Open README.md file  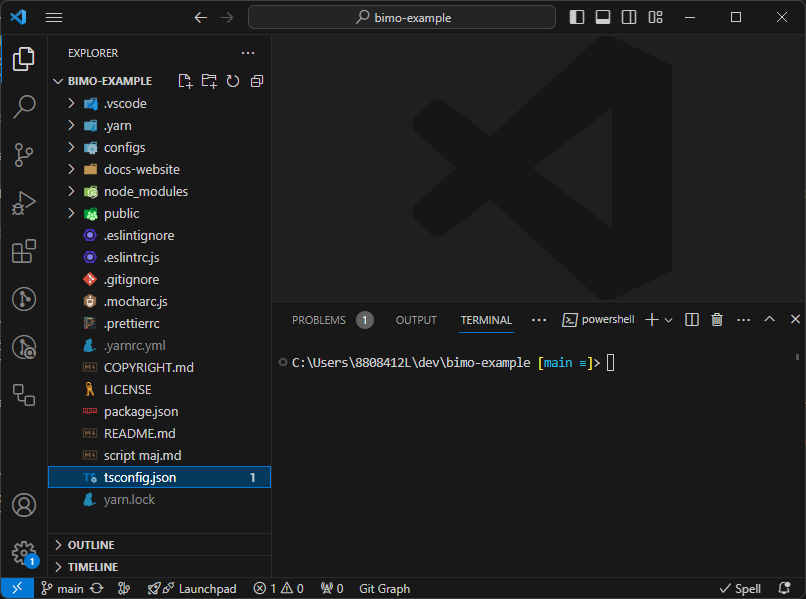click(159, 433)
